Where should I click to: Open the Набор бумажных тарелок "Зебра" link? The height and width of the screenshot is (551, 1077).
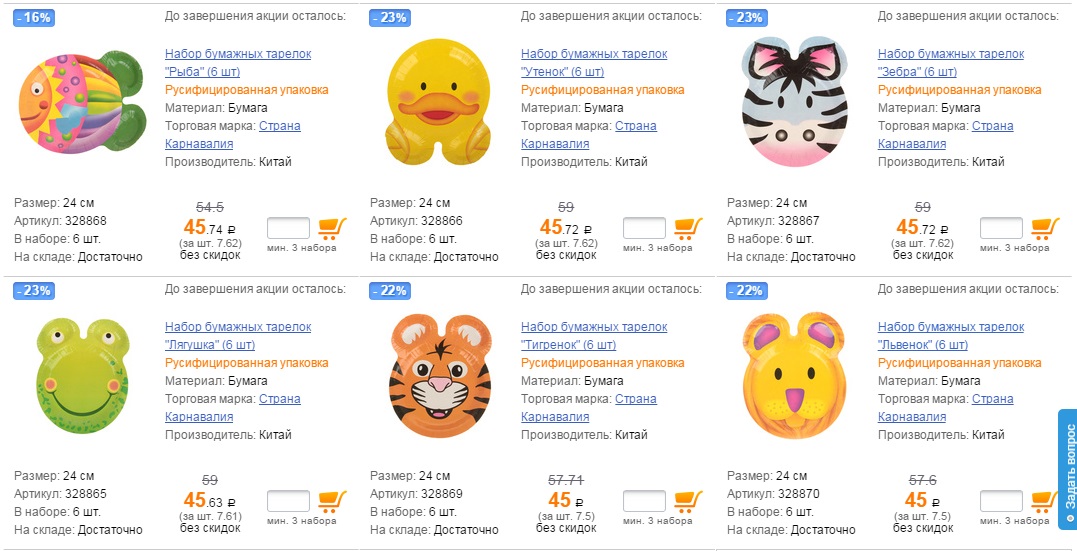point(951,63)
